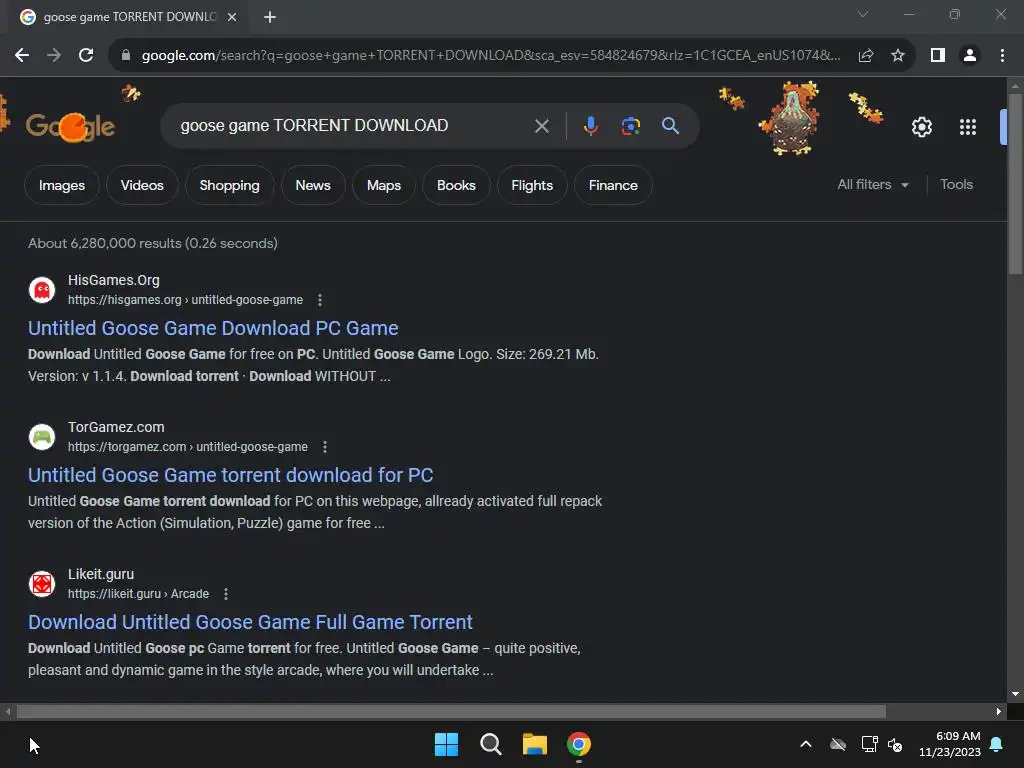The height and width of the screenshot is (768, 1024).
Task: Switch to Finance results
Action: [613, 185]
